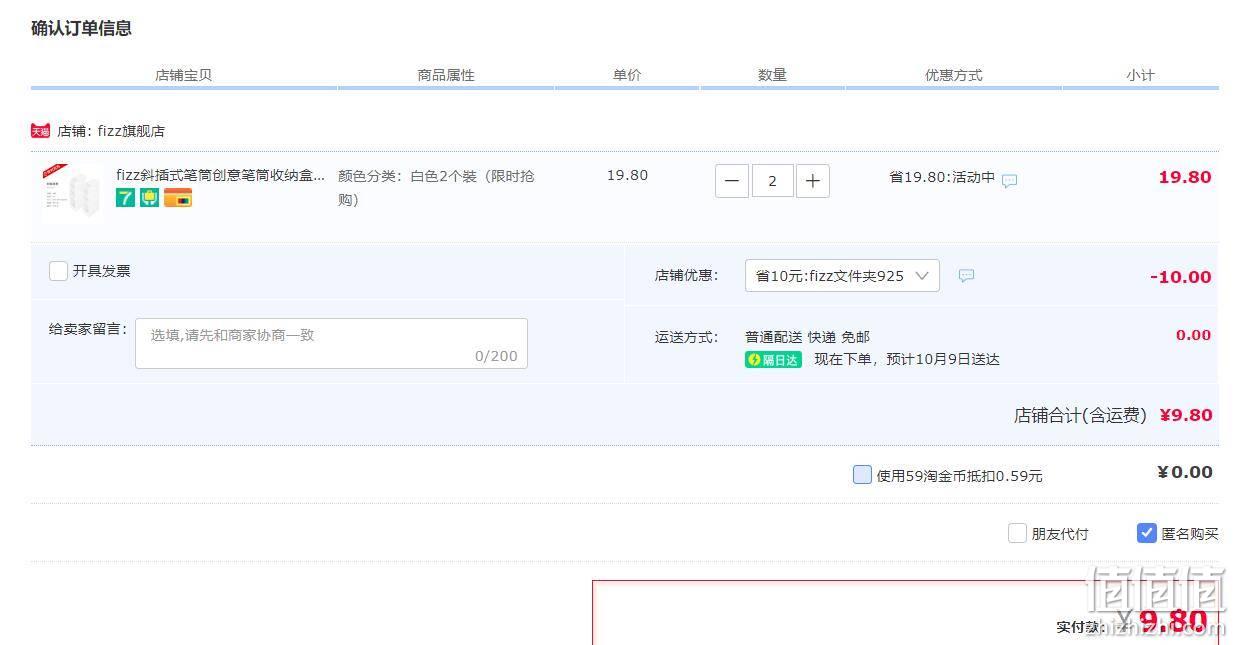This screenshot has width=1235, height=645.
Task: Click the unit price 19.80
Action: click(627, 175)
